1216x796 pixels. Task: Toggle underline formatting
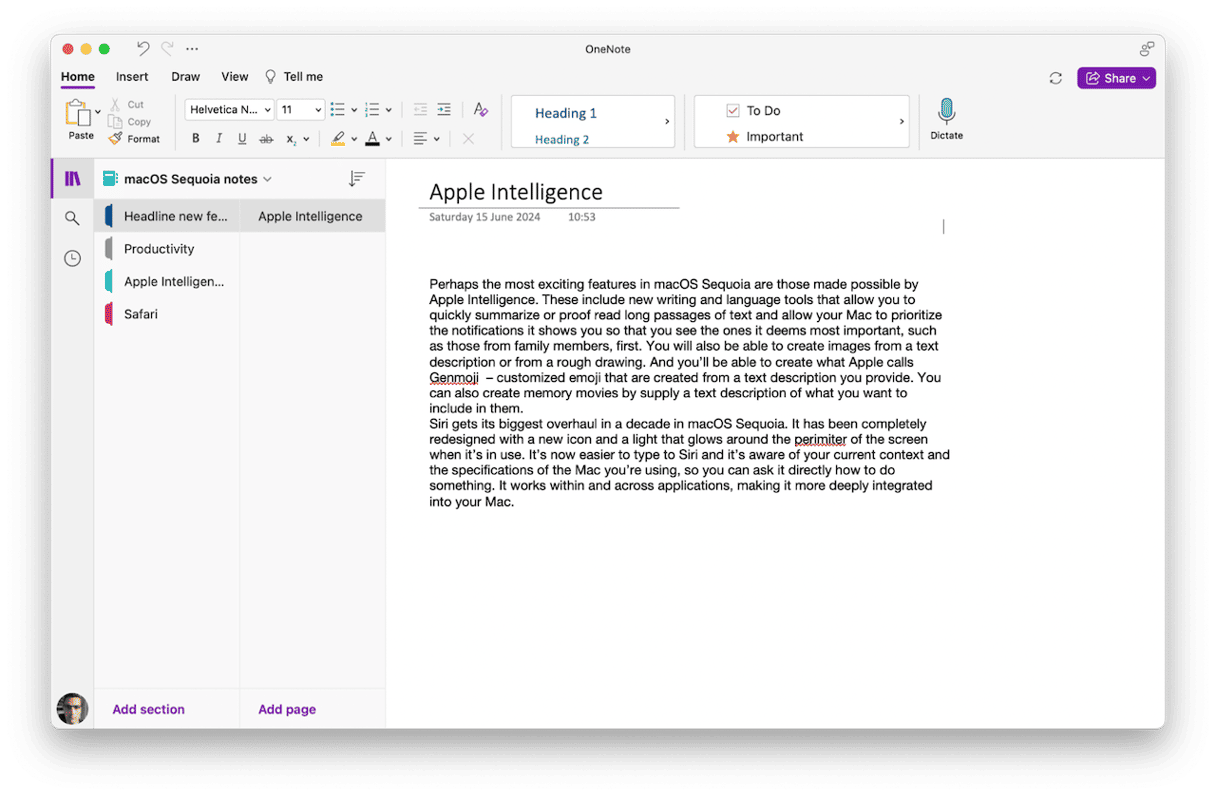click(242, 139)
